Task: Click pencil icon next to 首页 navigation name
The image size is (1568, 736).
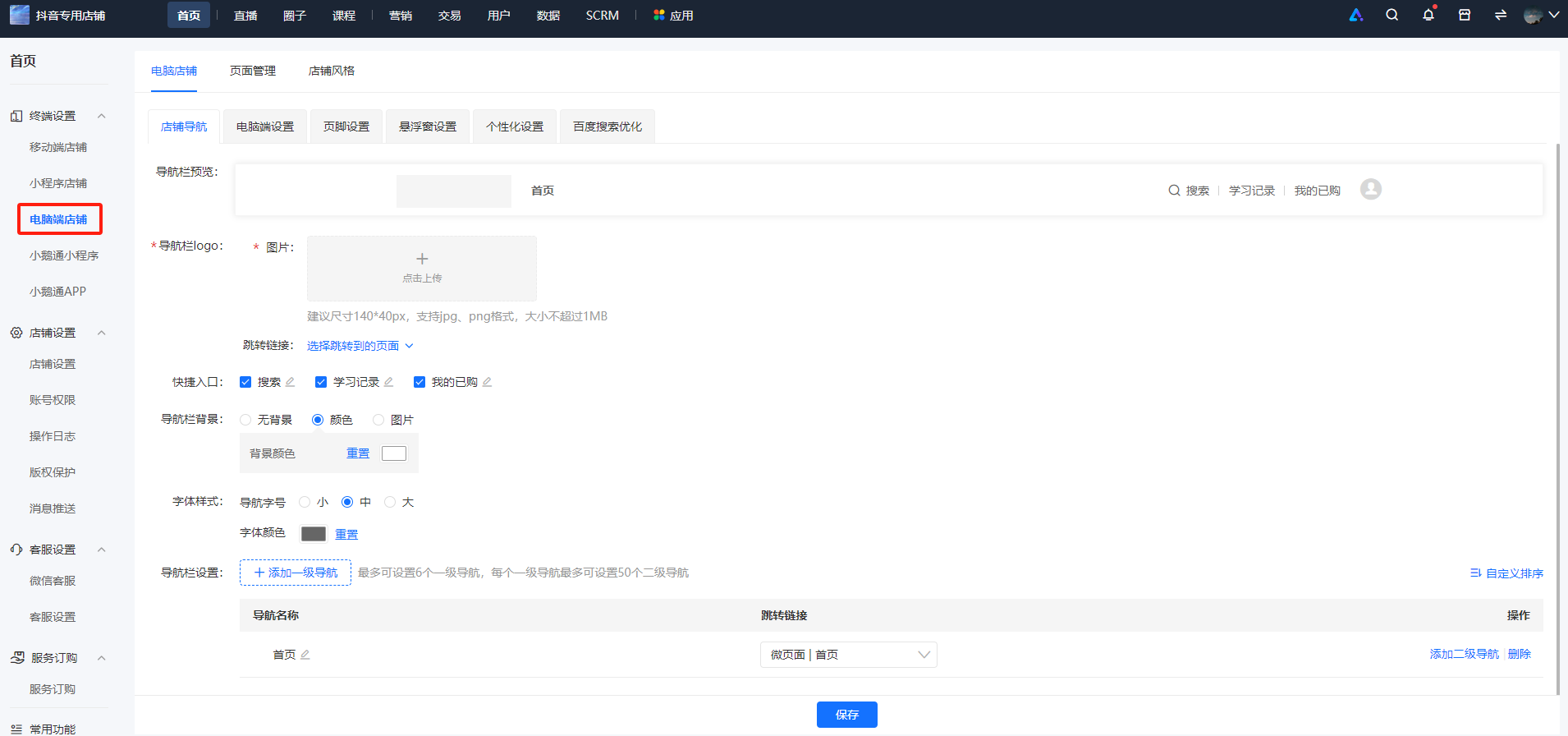Action: click(305, 655)
